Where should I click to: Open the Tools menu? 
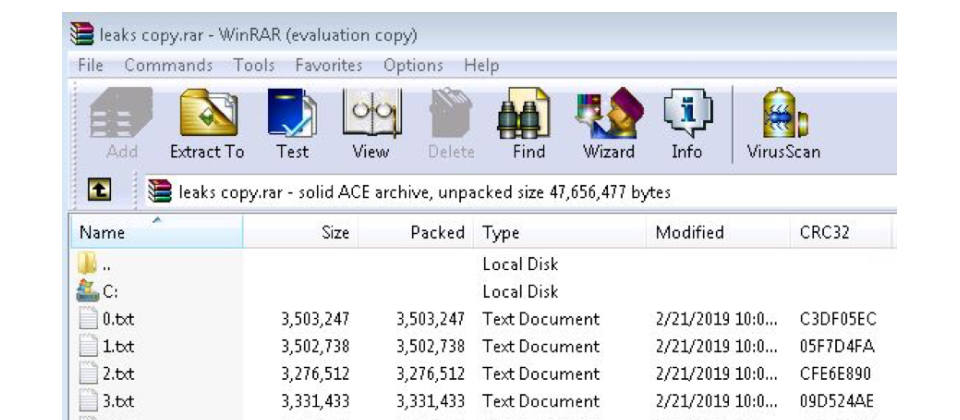tap(254, 65)
